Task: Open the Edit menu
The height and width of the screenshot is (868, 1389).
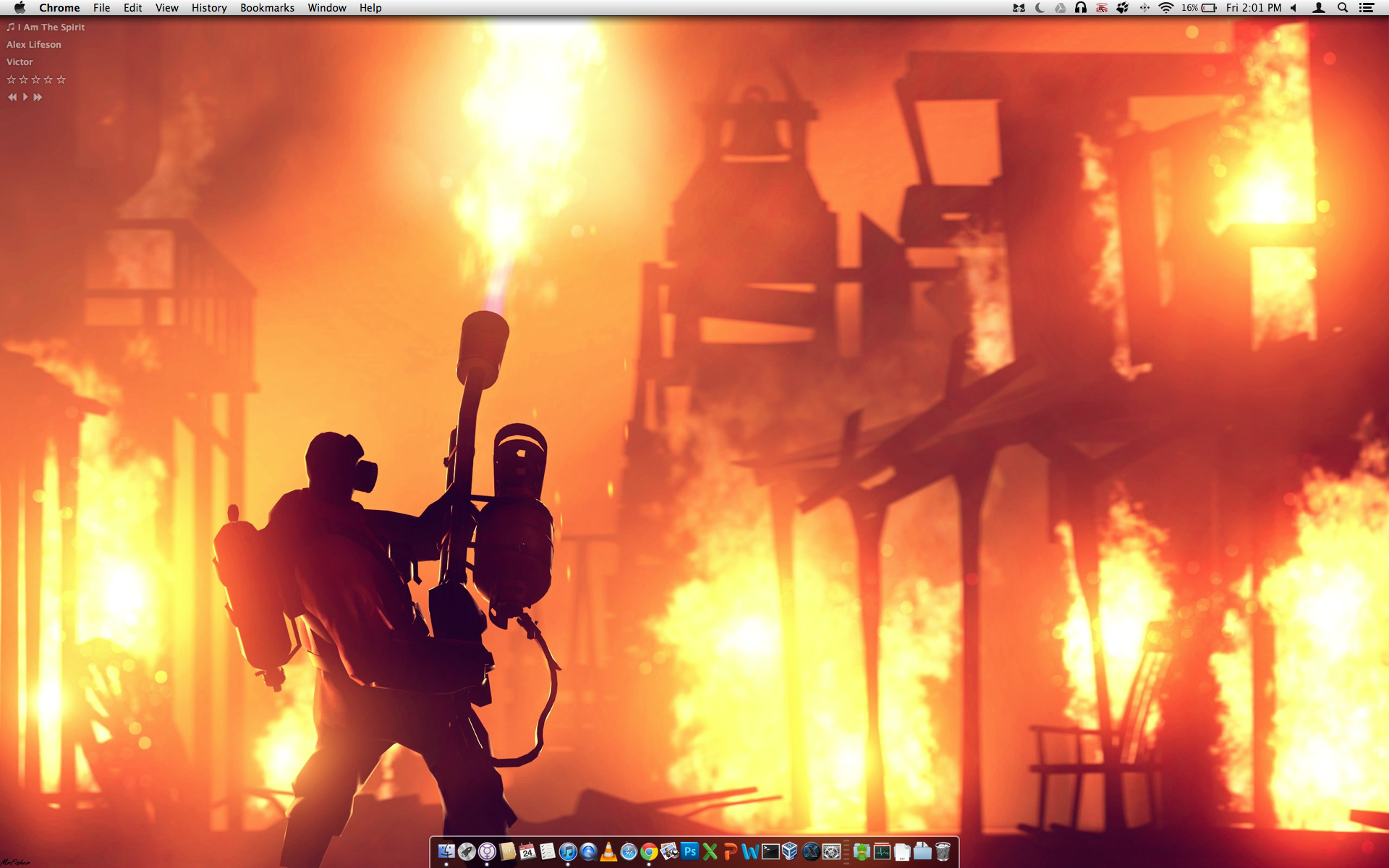Action: pyautogui.click(x=132, y=8)
